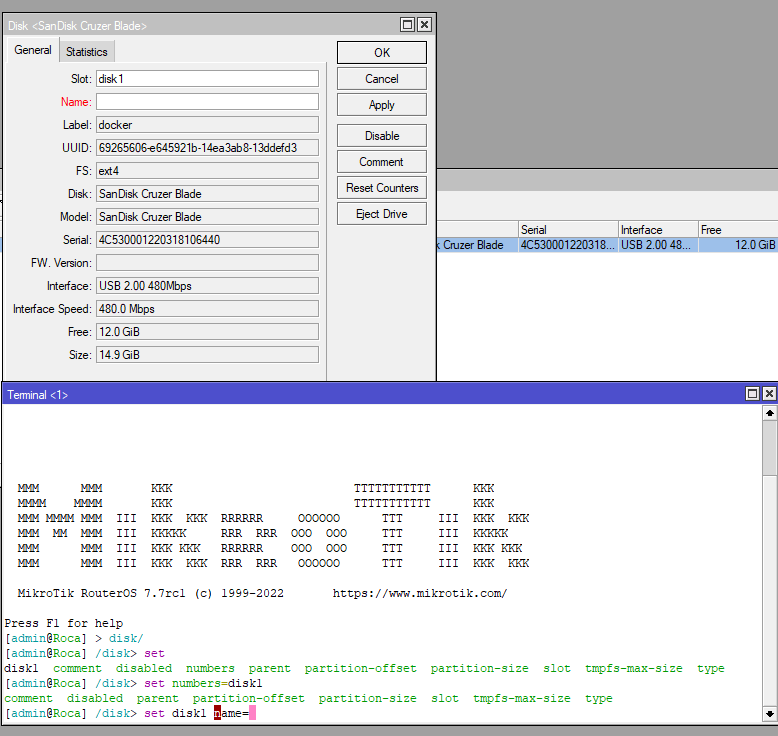Click the FS field showing ext4
The width and height of the screenshot is (778, 736).
[207, 171]
